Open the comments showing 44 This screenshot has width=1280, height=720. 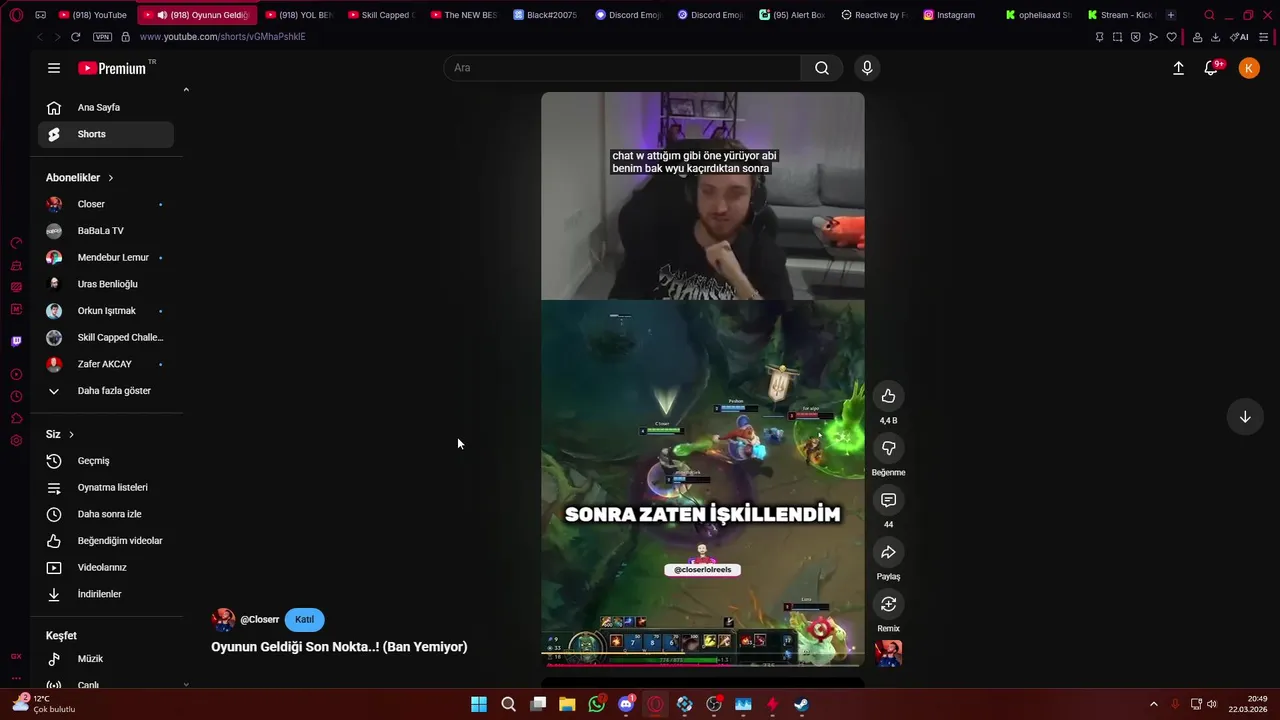pyautogui.click(x=888, y=500)
